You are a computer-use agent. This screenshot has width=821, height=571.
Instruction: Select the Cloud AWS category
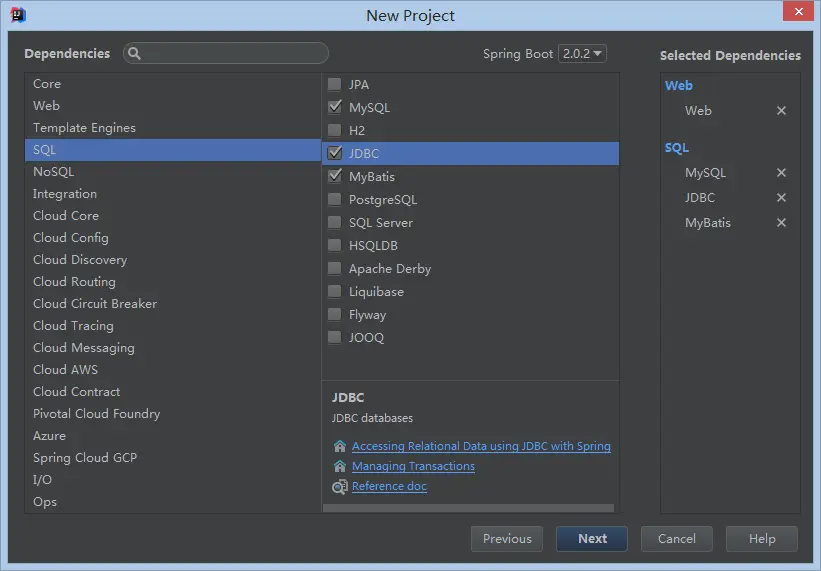pos(173,370)
